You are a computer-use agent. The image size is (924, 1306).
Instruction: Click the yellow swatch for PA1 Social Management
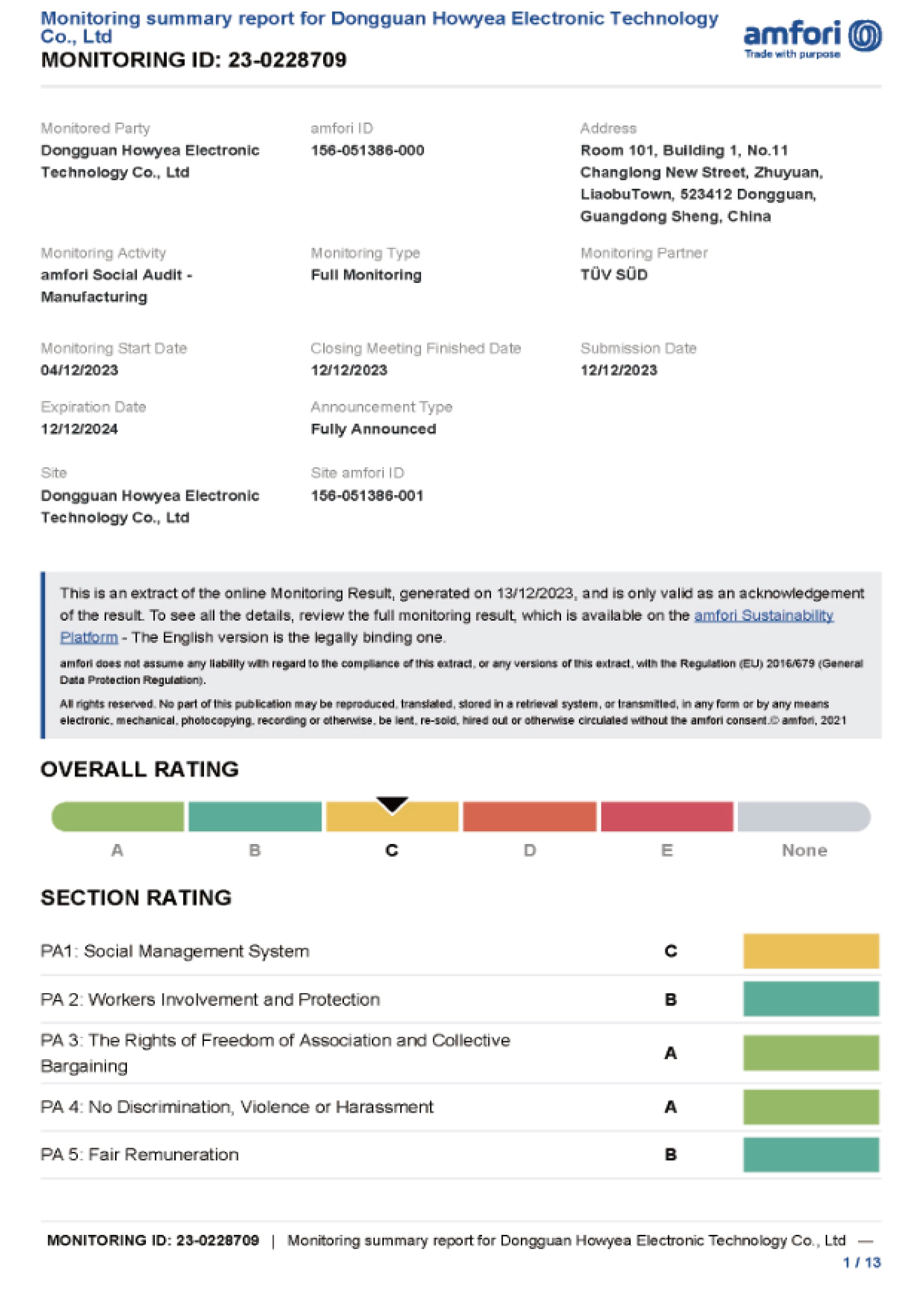811,951
